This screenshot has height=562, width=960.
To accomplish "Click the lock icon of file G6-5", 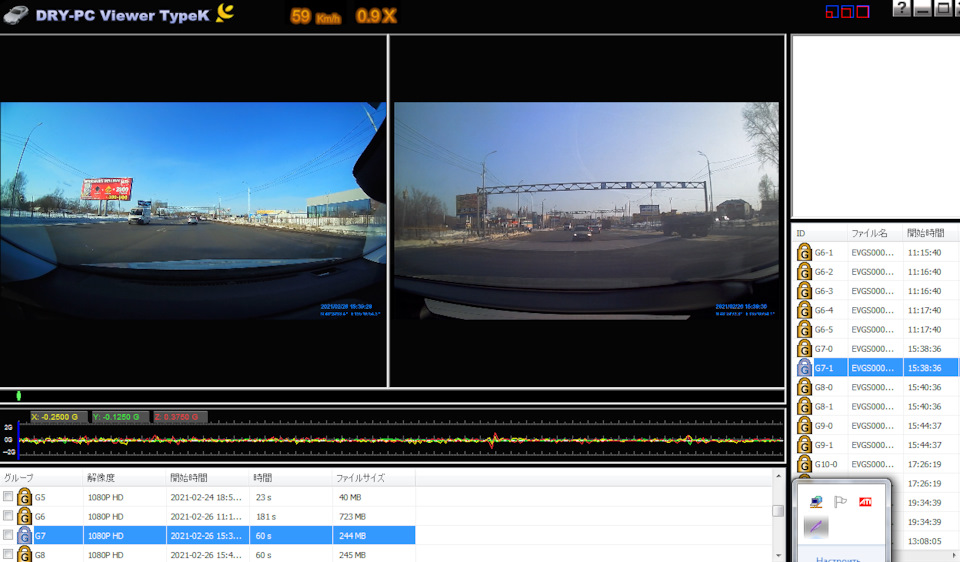I will [804, 330].
